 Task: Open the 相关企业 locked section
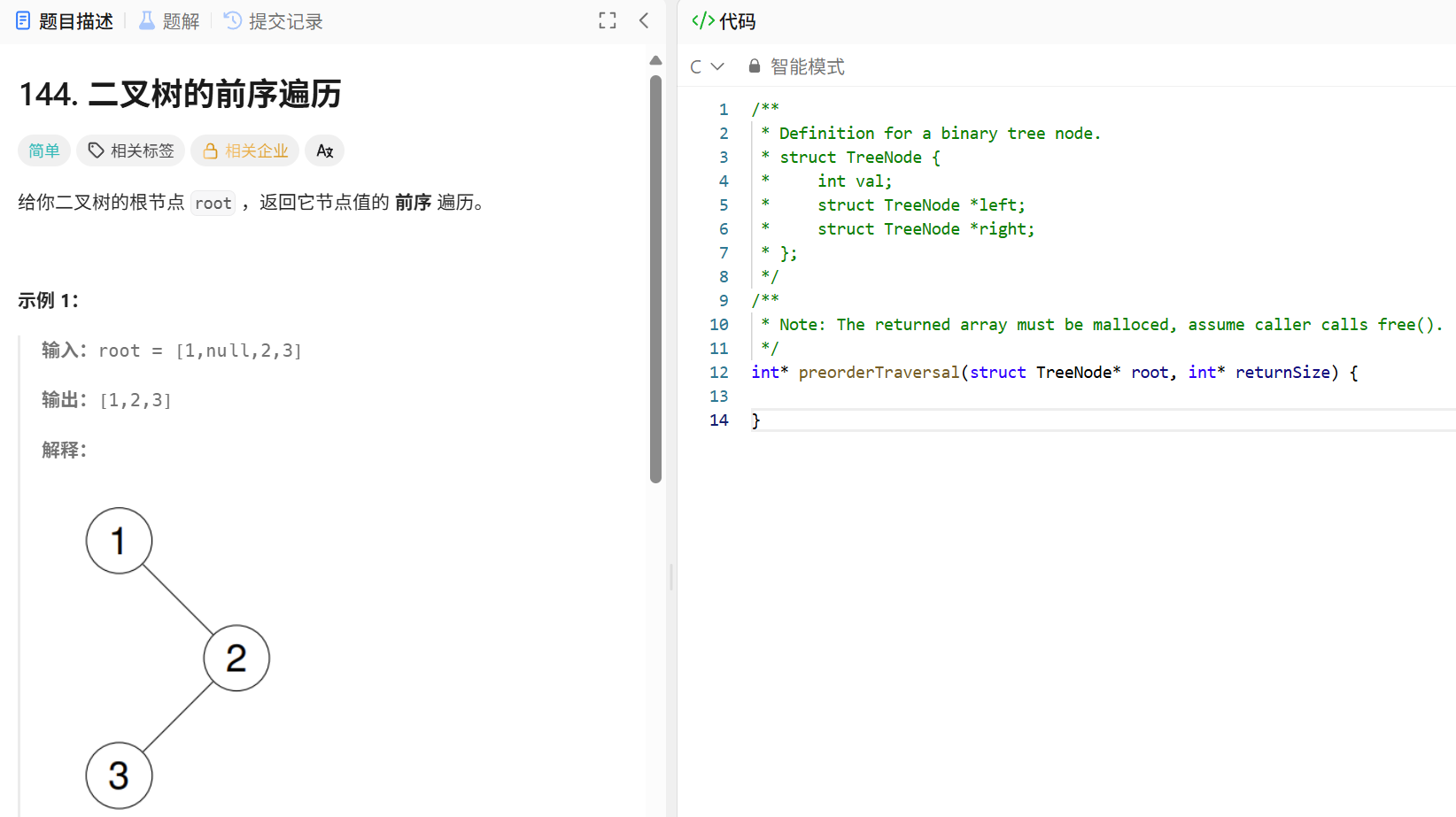(245, 150)
